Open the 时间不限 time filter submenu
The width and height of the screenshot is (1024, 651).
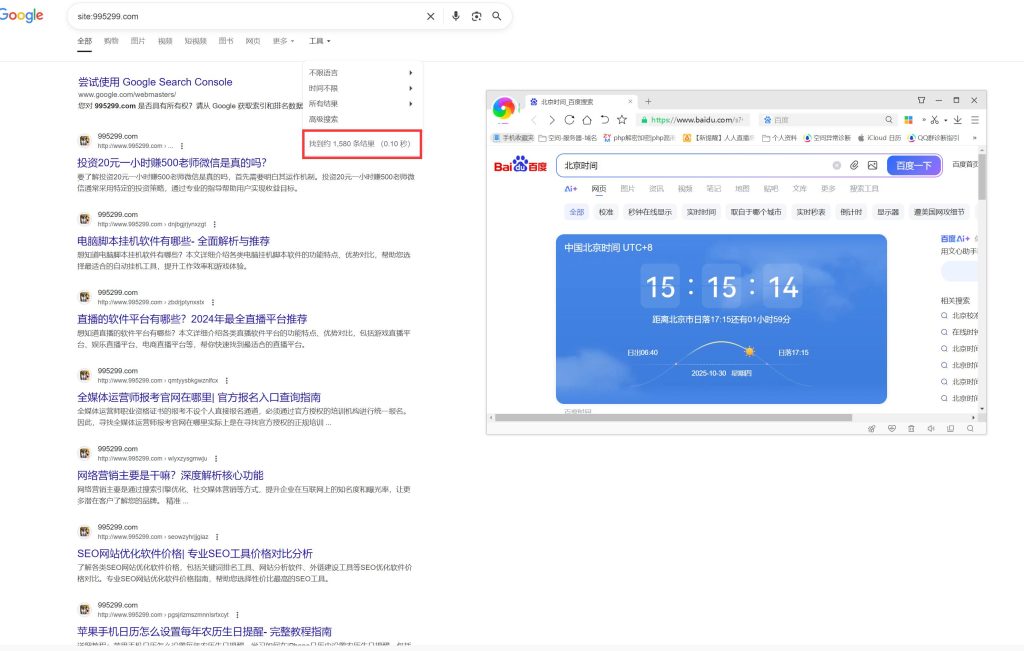tap(361, 88)
